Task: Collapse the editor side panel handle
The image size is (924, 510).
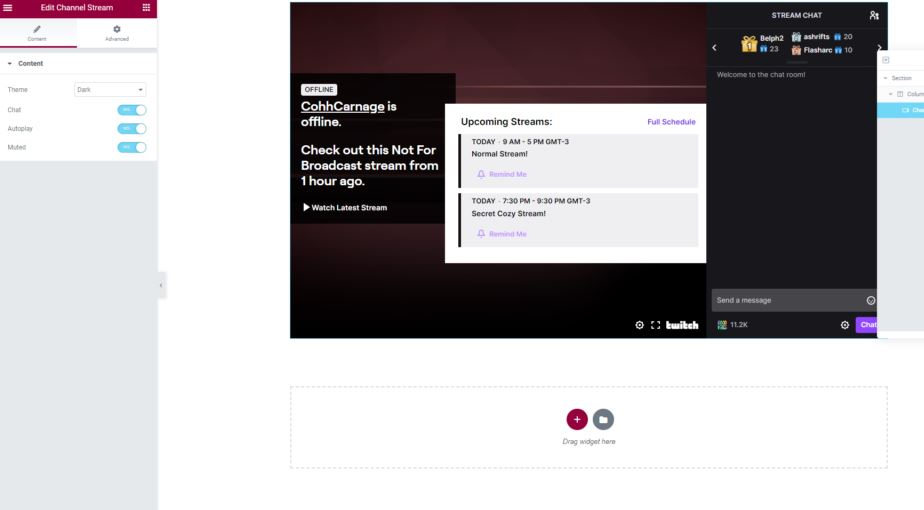Action: point(161,285)
